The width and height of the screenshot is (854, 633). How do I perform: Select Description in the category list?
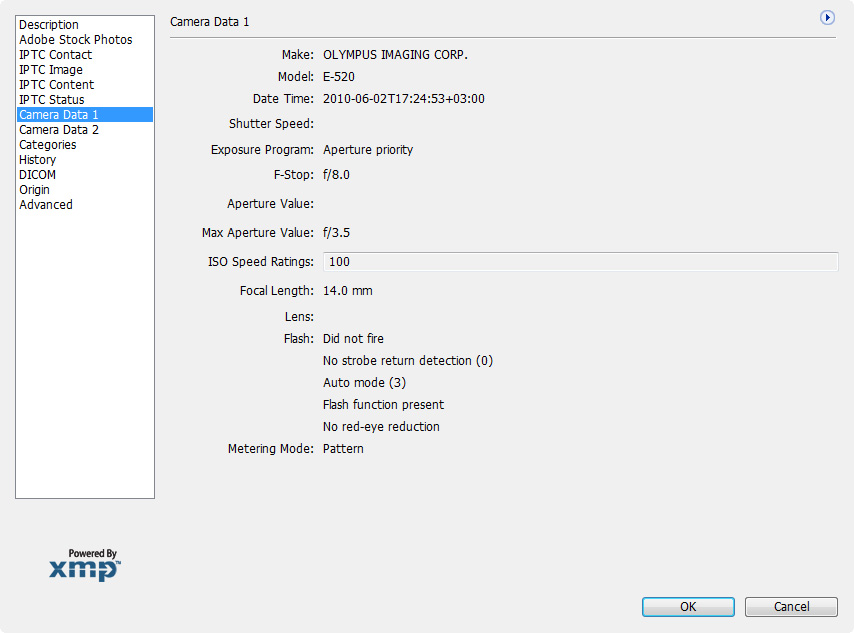pyautogui.click(x=49, y=25)
